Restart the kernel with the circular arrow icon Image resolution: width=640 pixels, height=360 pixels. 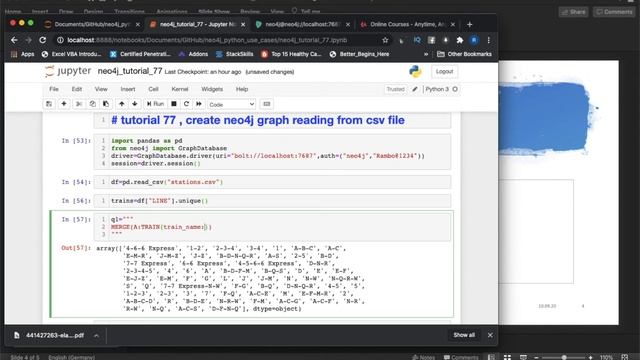186,104
